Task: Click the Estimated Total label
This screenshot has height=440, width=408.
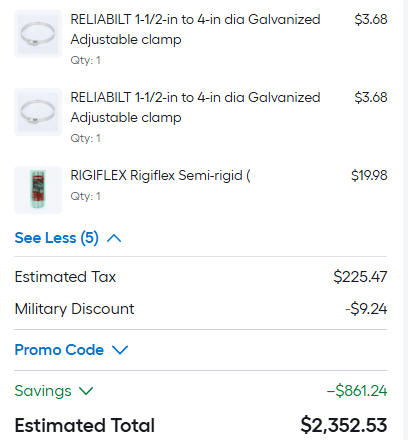Action: (x=85, y=425)
